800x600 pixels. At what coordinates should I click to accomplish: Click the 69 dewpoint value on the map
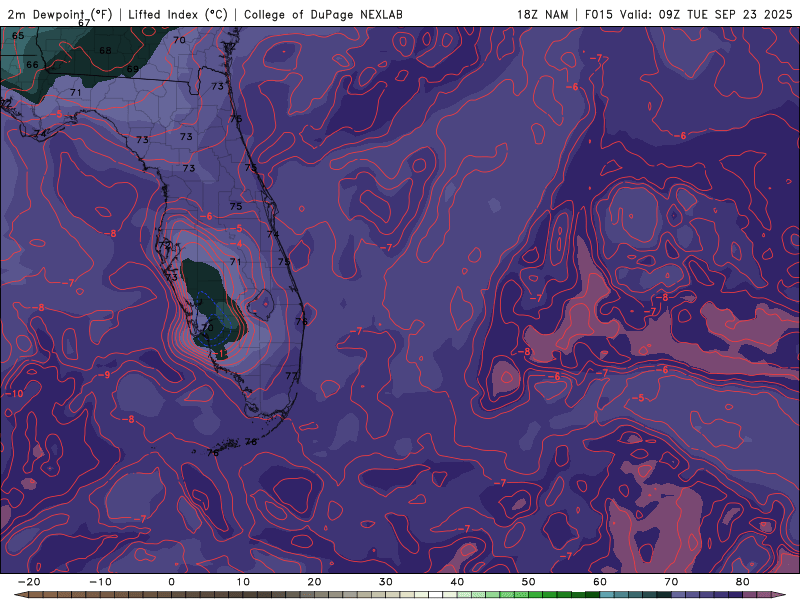(133, 69)
